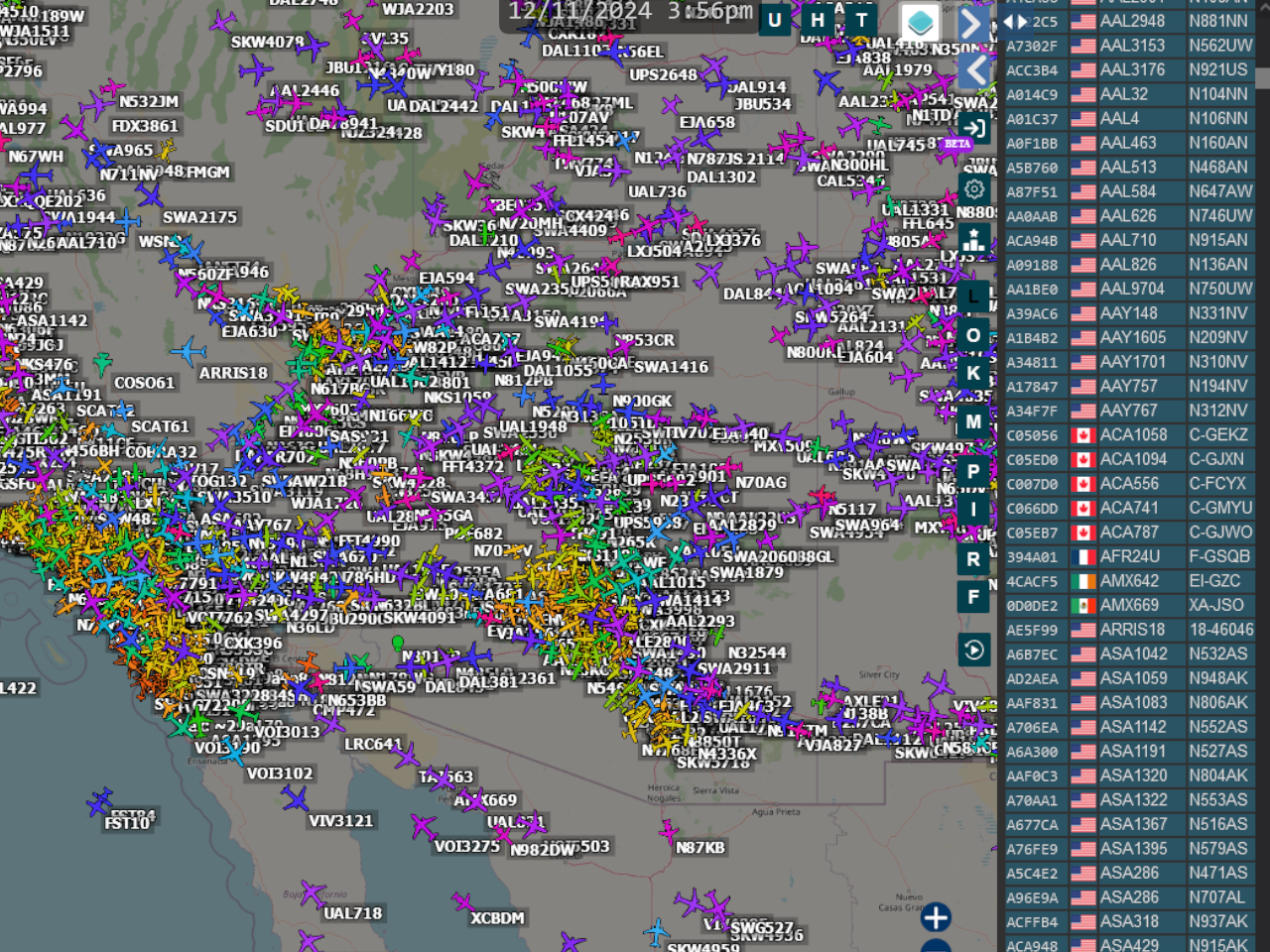Open the map layers switcher
This screenshot has width=1270, height=952.
coord(921,22)
